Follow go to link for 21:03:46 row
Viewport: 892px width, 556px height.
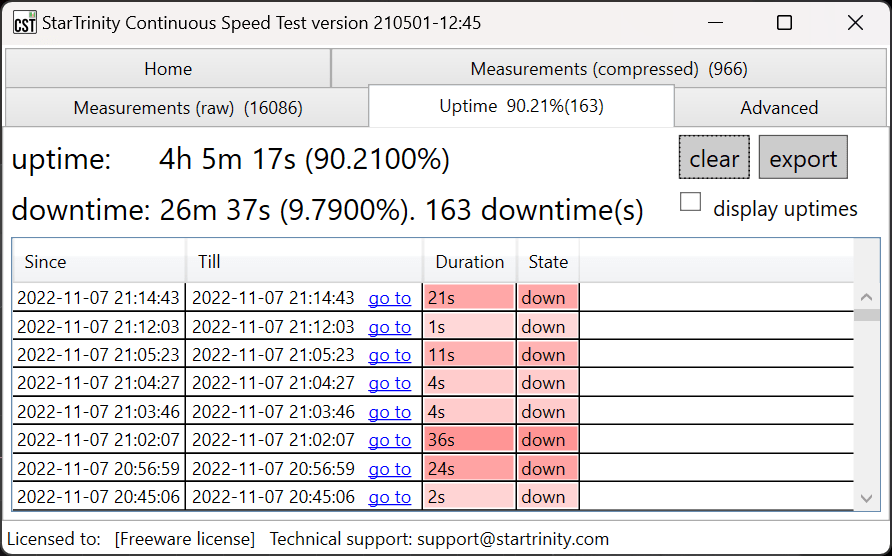pos(390,411)
